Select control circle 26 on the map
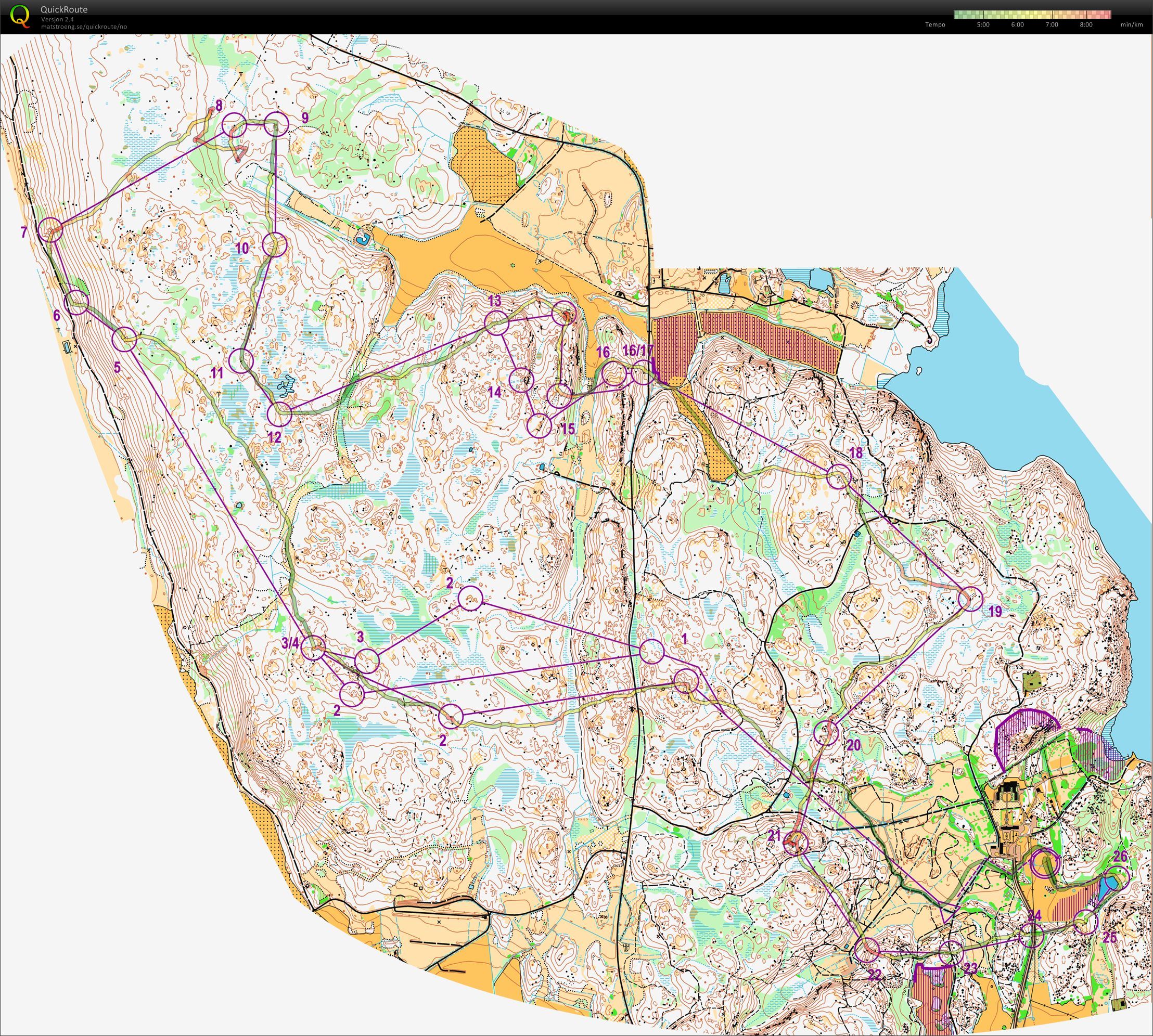This screenshot has height=1036, width=1153. pos(1118,877)
